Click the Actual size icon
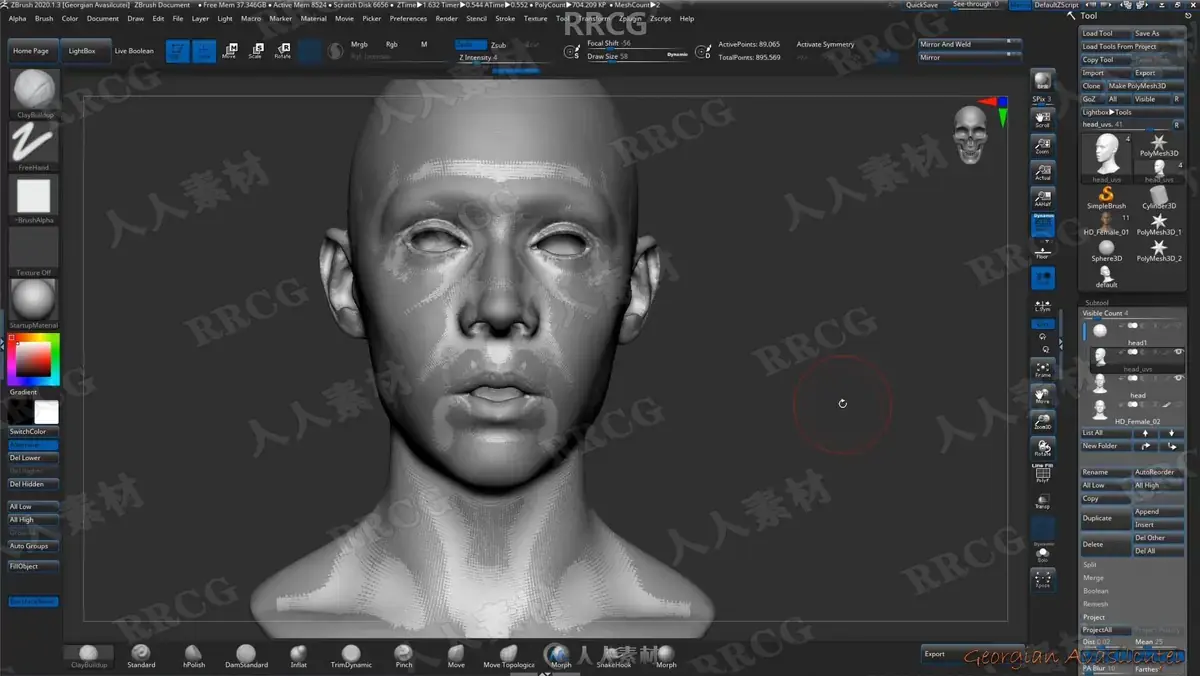Viewport: 1200px width, 676px height. coord(1043,172)
